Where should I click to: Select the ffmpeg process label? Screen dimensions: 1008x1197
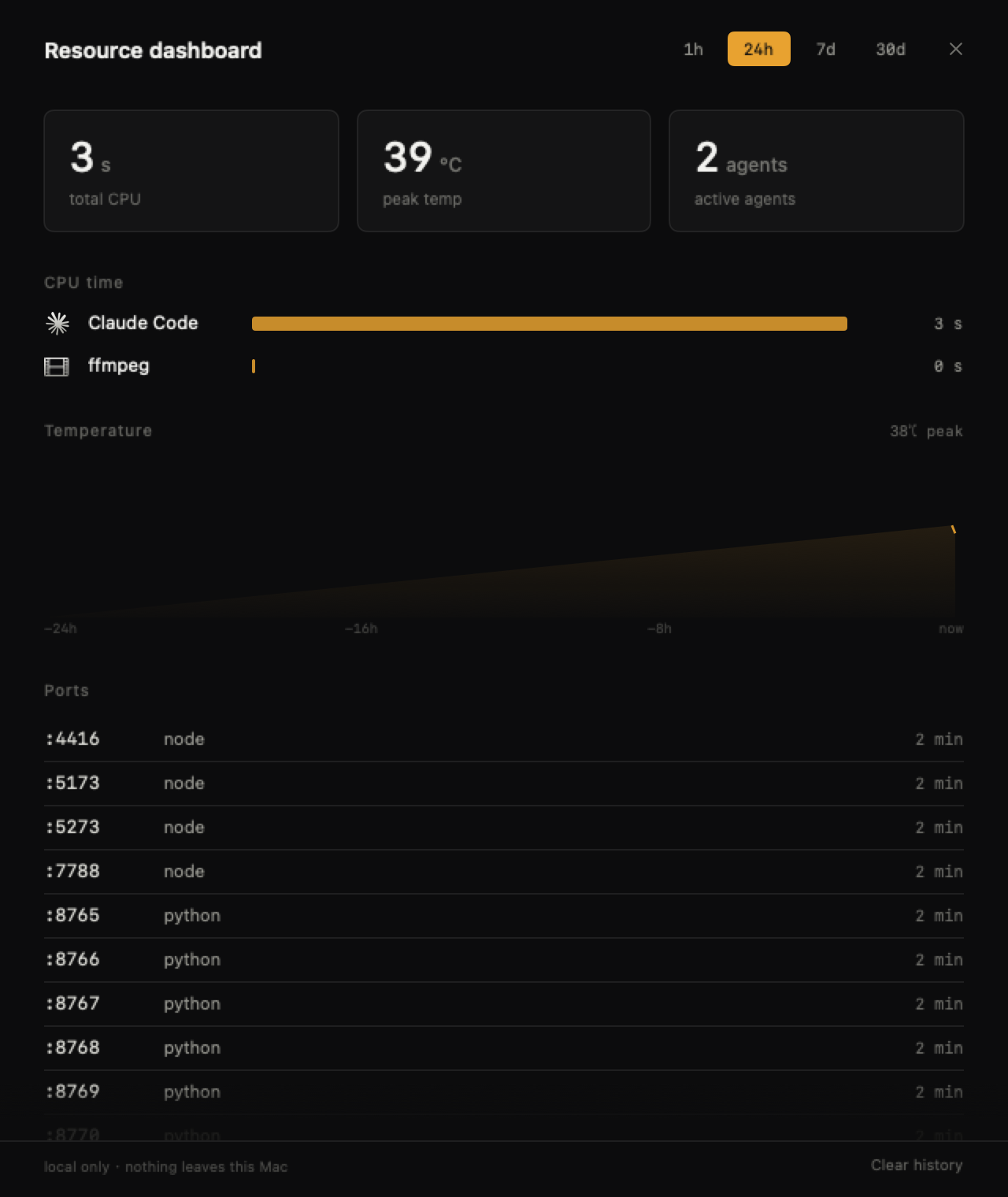pos(118,366)
